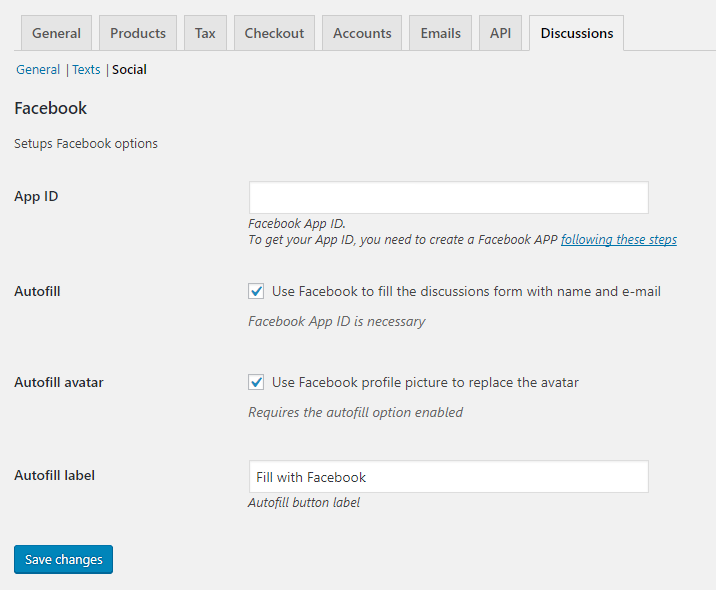This screenshot has height=590, width=716.
Task: Disable the Autofill checkbox
Action: (256, 291)
